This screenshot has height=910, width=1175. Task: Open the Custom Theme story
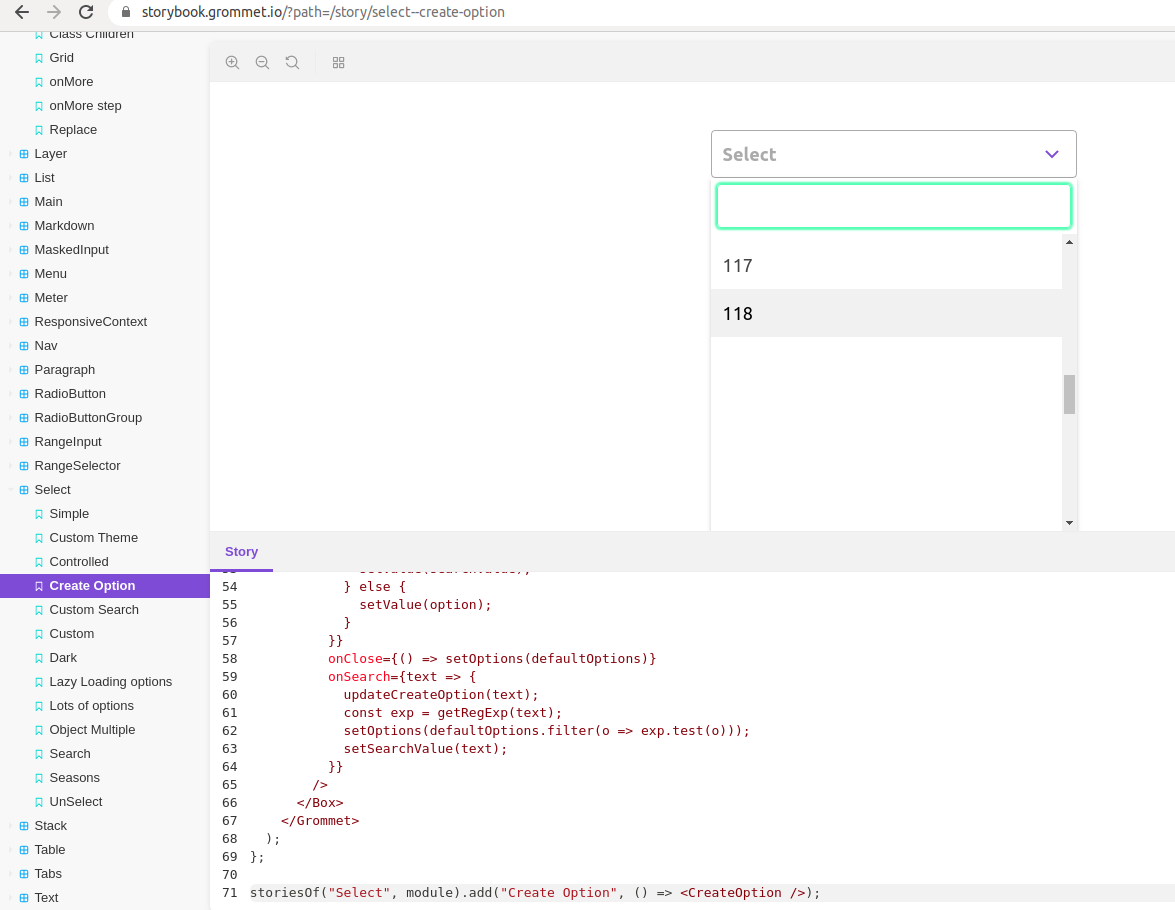pyautogui.click(x=94, y=537)
